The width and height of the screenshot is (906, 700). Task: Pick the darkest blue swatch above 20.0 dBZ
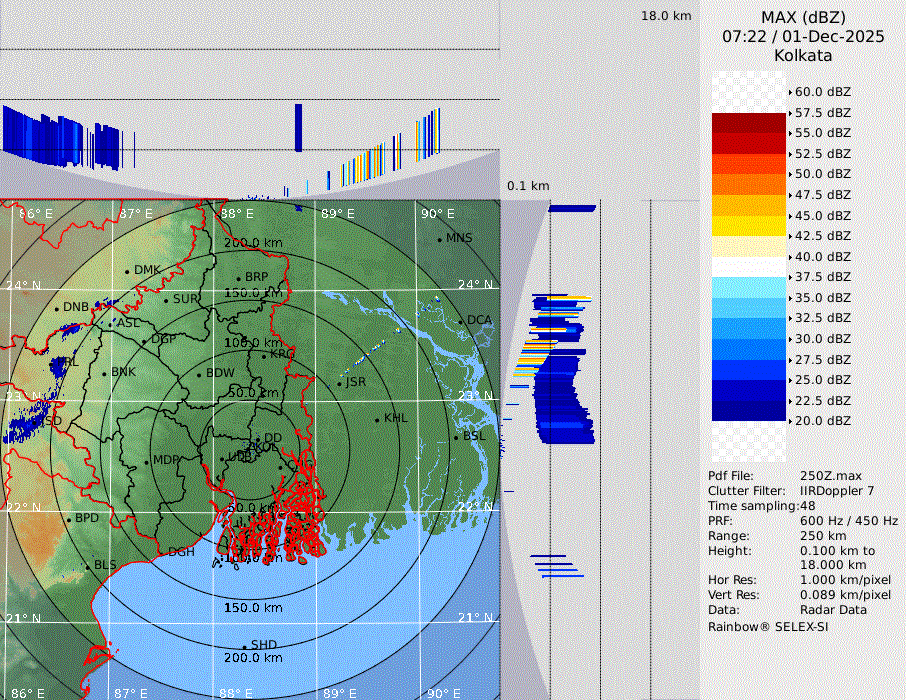coord(748,410)
